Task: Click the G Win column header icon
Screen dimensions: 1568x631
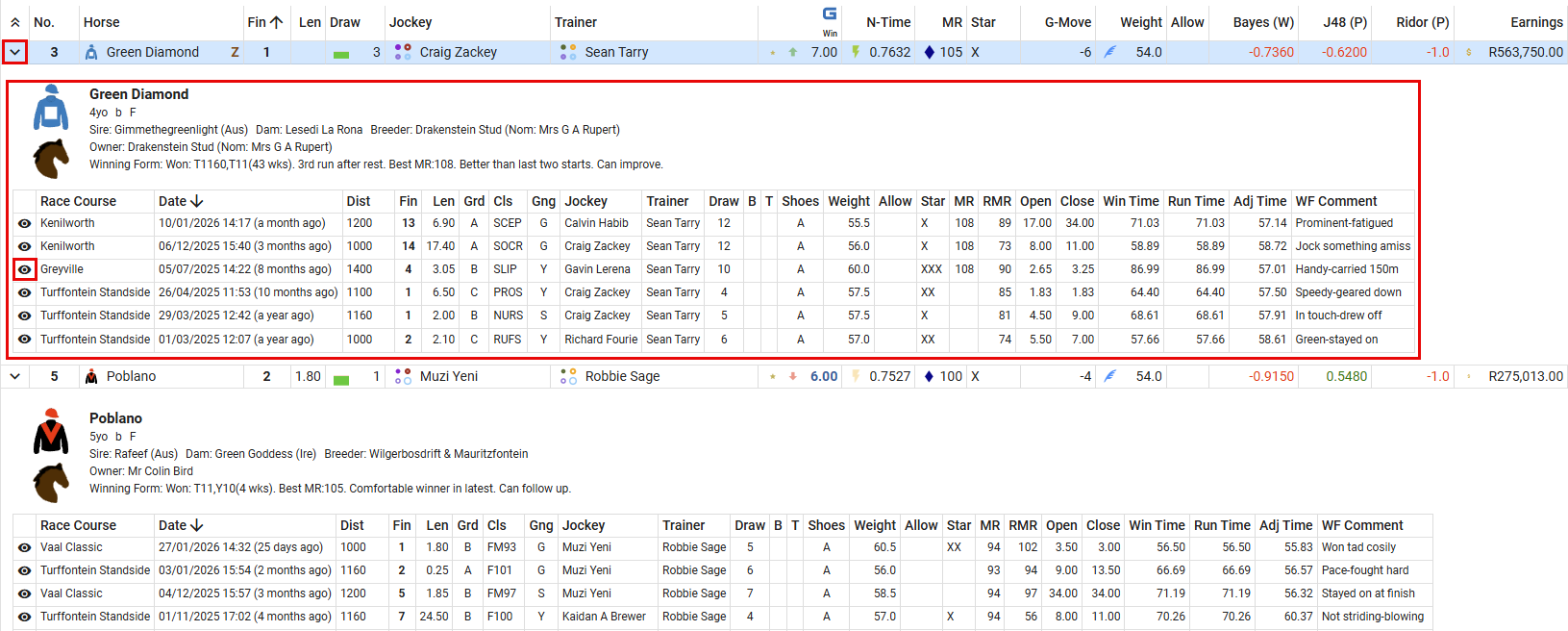Action: [830, 14]
